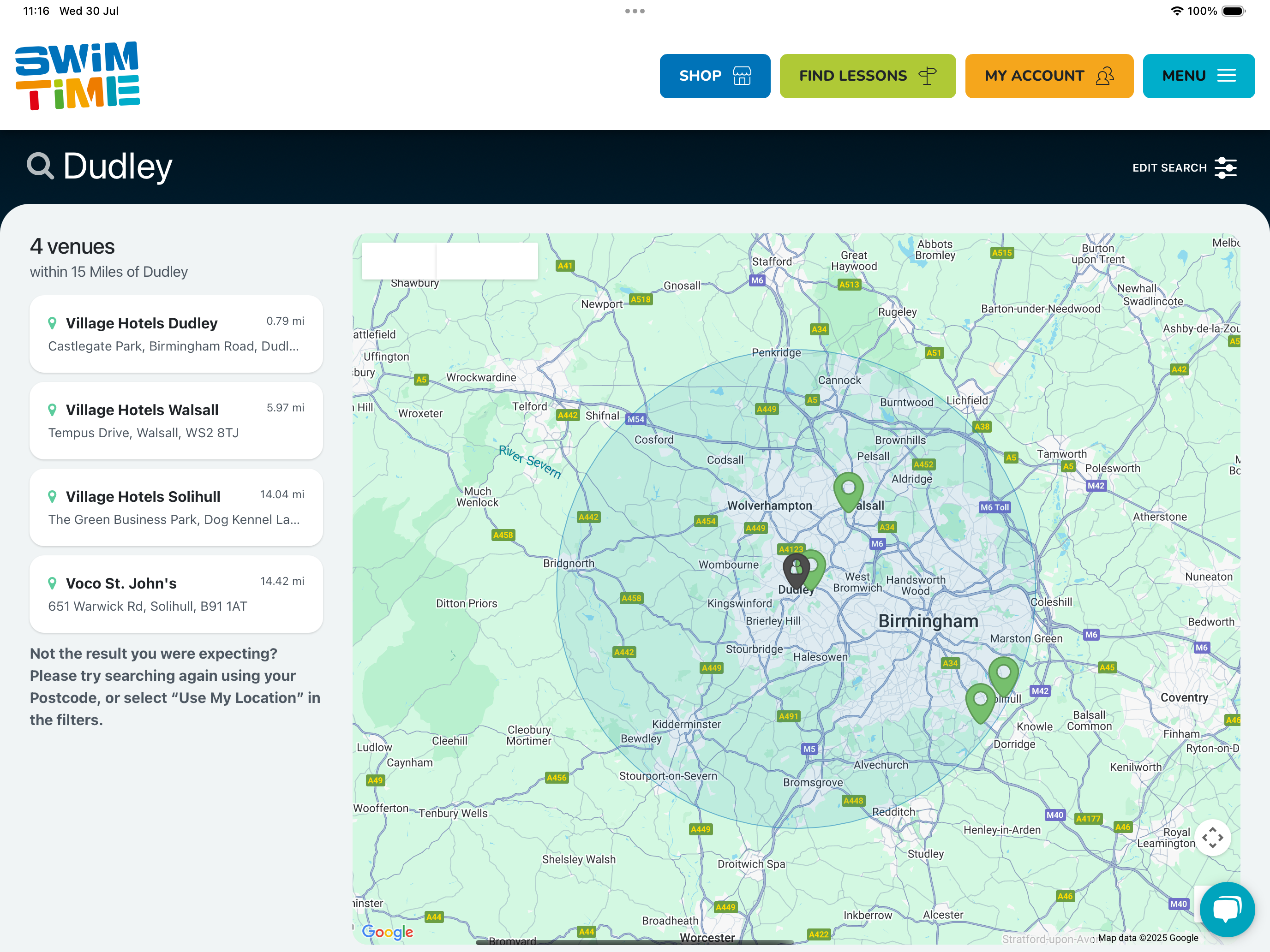The width and height of the screenshot is (1270, 952).
Task: Click the Coventry label on the map
Action: click(x=1184, y=697)
